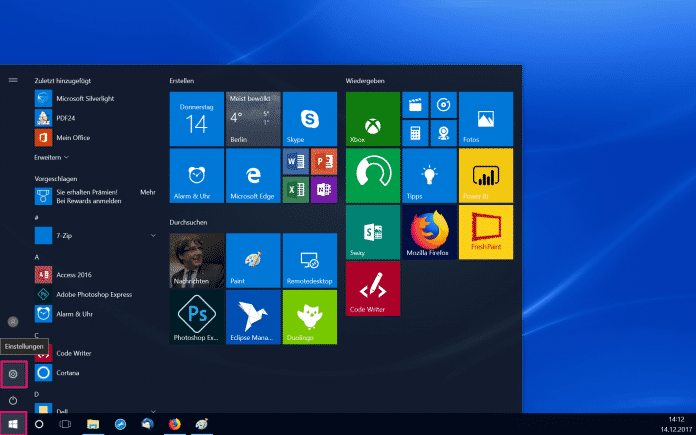Open Einstellungen via the gear icon
The width and height of the screenshot is (696, 435).
tap(13, 374)
